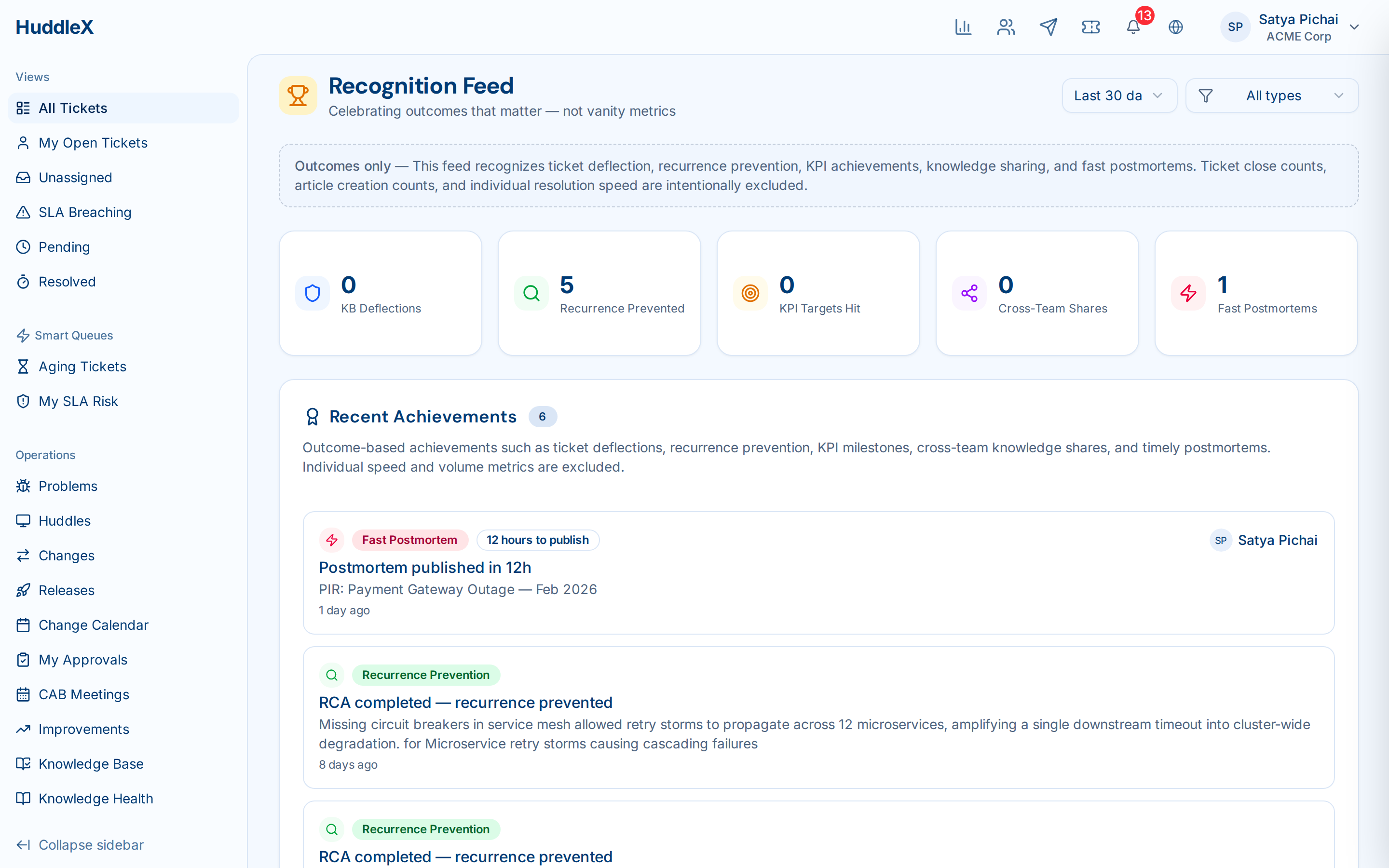The height and width of the screenshot is (868, 1389).
Task: Open 'Postmortem published in 12h' achievement
Action: (425, 567)
